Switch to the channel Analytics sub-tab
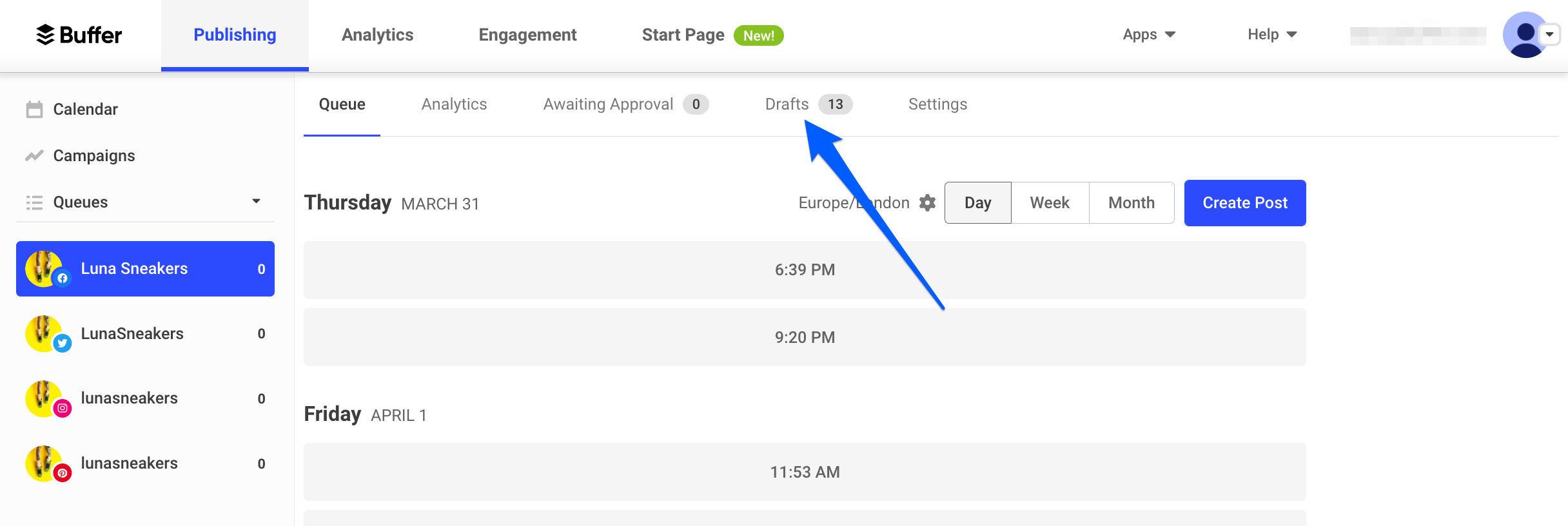1568x526 pixels. [454, 104]
